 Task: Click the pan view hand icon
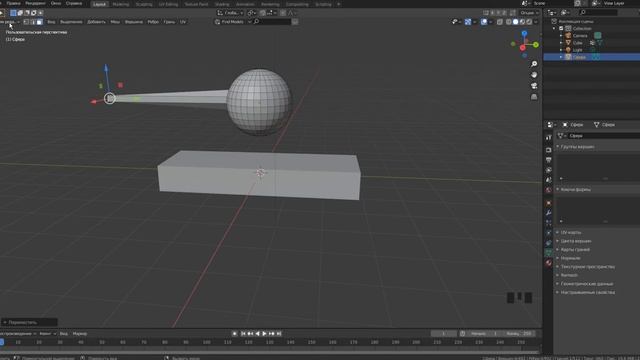[534, 75]
